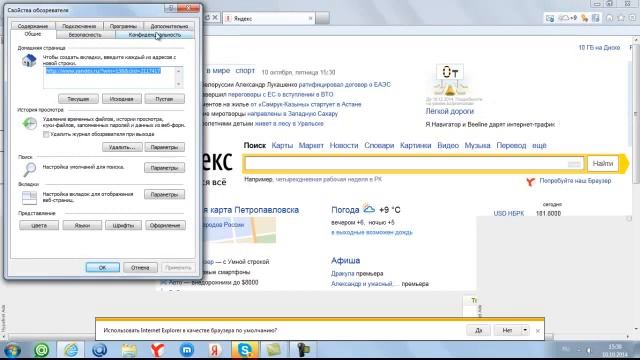
Task: Open Параметры for tabs settings
Action: click(x=164, y=195)
